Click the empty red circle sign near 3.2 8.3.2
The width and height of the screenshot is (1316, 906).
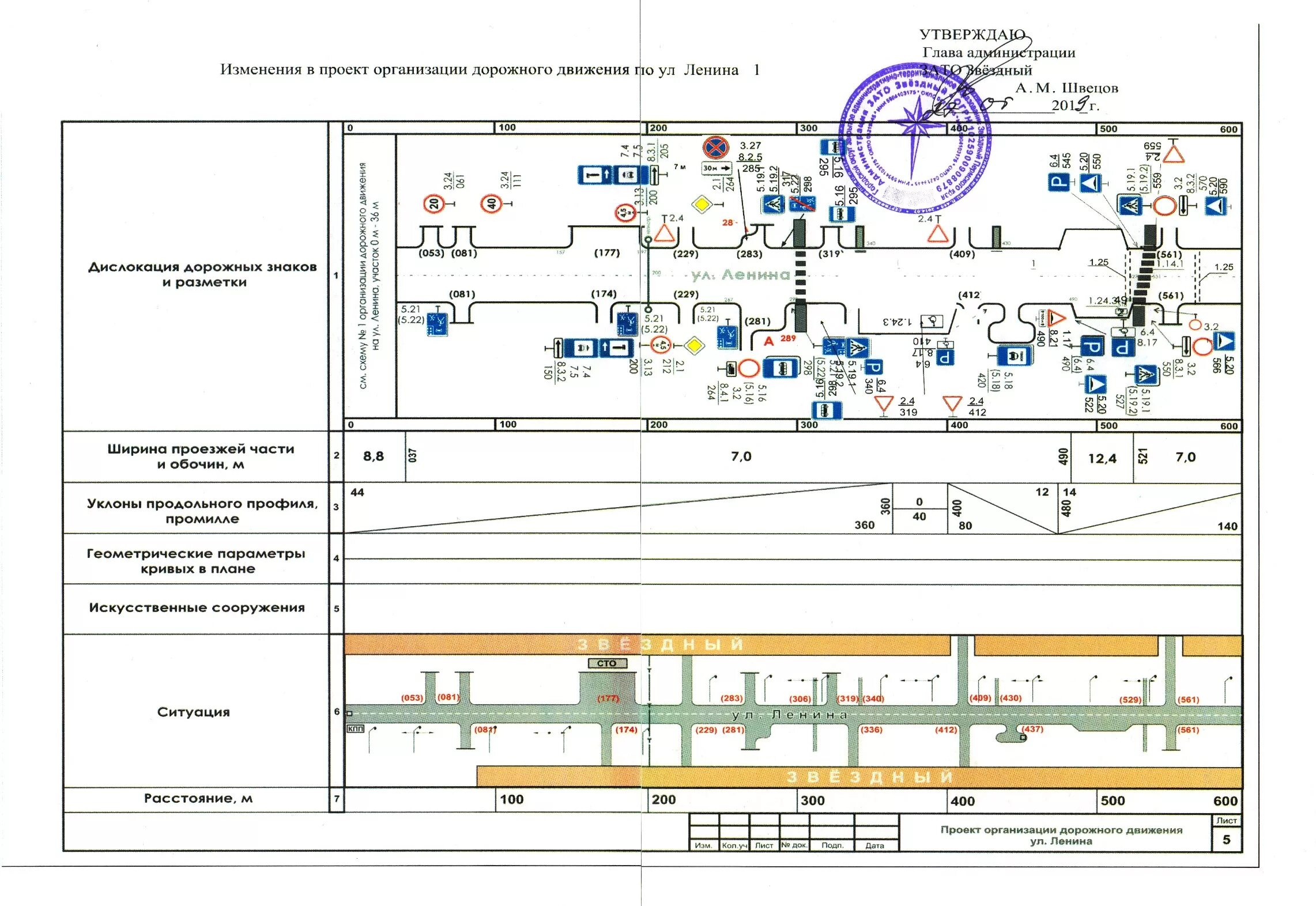tap(1164, 206)
